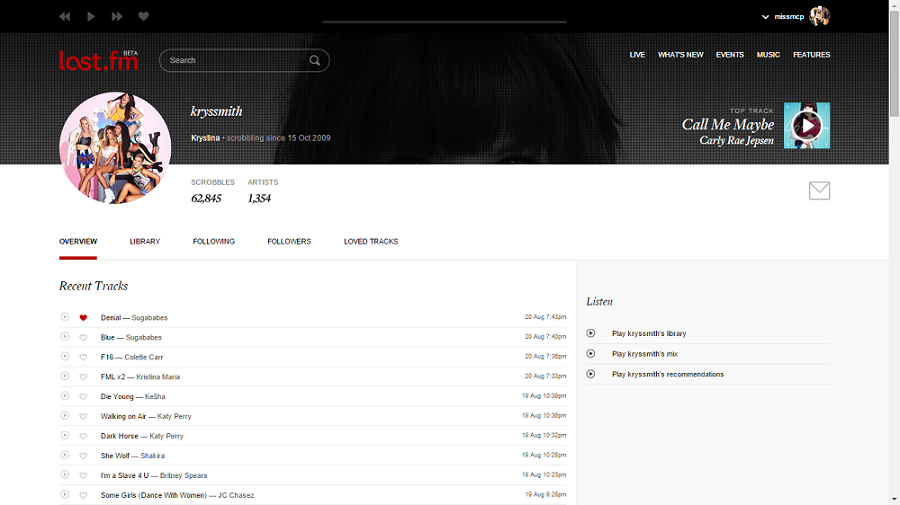
Task: Love Dark Horse by Katy Perry
Action: (x=83, y=436)
